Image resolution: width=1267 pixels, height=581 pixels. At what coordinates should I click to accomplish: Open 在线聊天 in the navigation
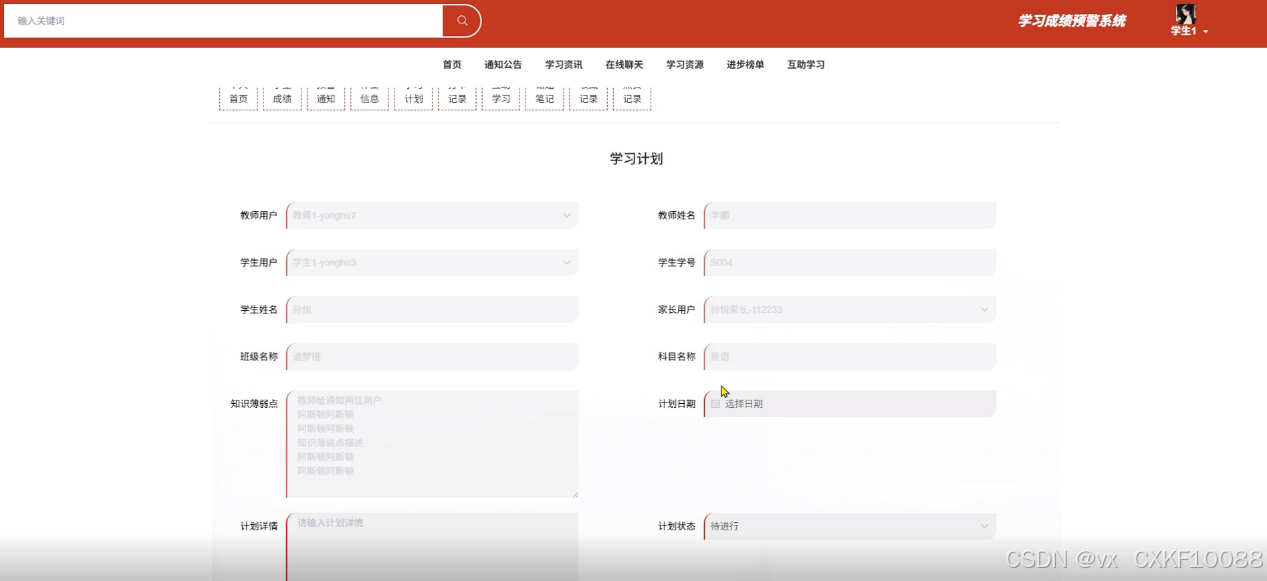click(624, 65)
